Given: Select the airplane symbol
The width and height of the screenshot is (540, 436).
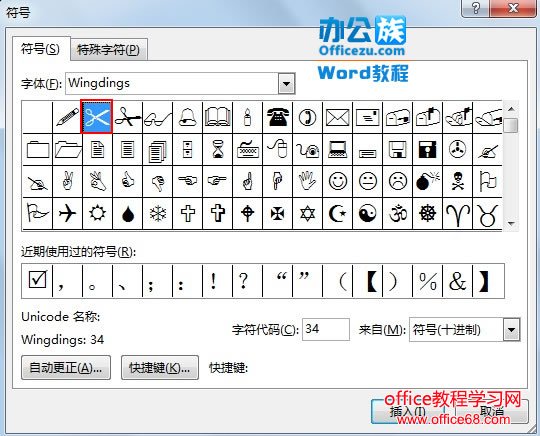Looking at the screenshot, I should tap(68, 214).
